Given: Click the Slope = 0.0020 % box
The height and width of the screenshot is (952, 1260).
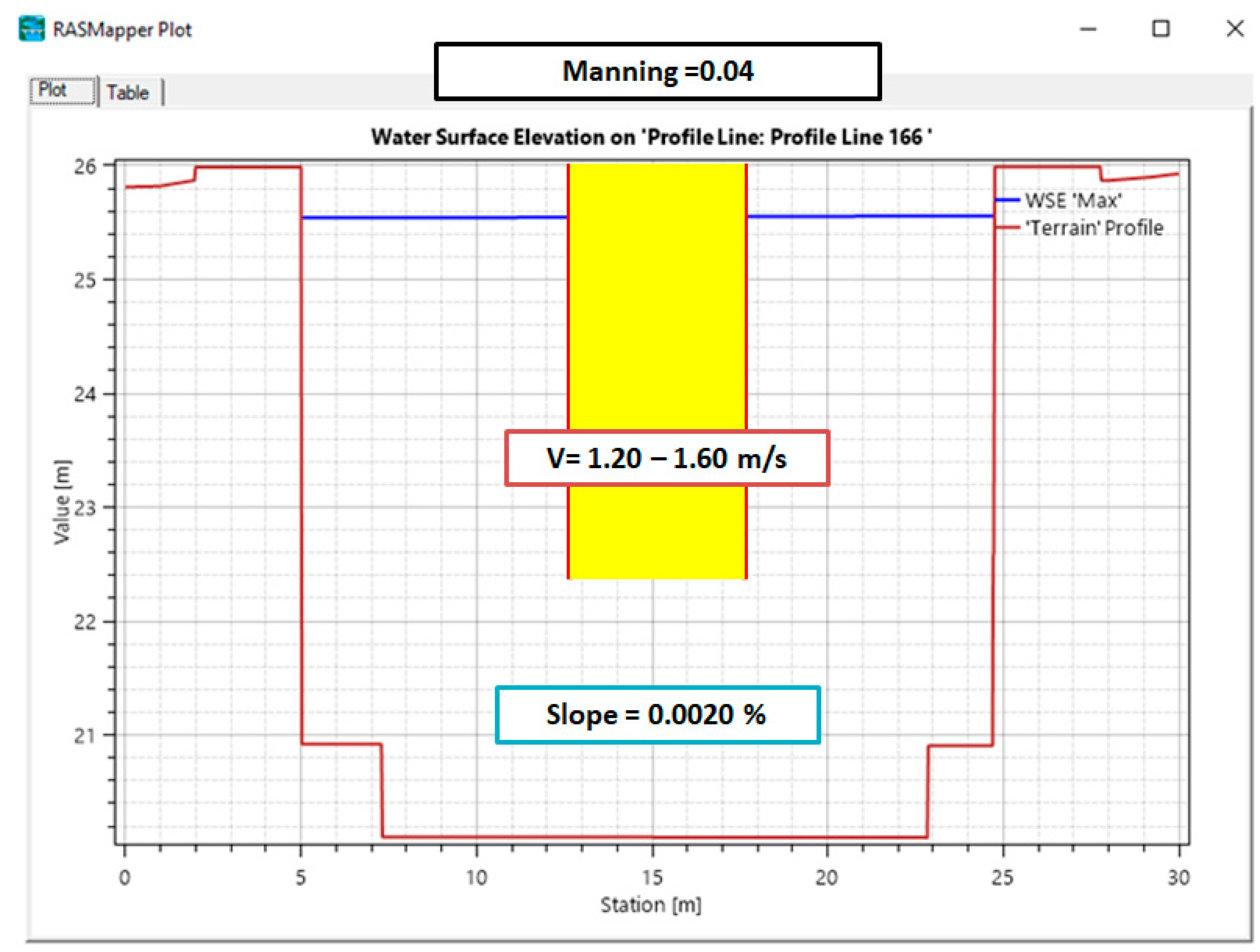Looking at the screenshot, I should coord(657,715).
